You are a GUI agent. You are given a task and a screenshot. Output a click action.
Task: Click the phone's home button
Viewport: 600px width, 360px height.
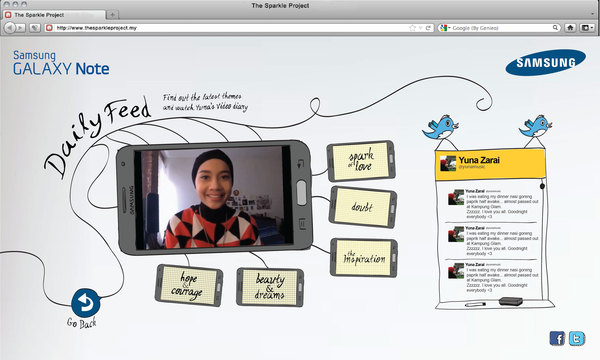[302, 192]
